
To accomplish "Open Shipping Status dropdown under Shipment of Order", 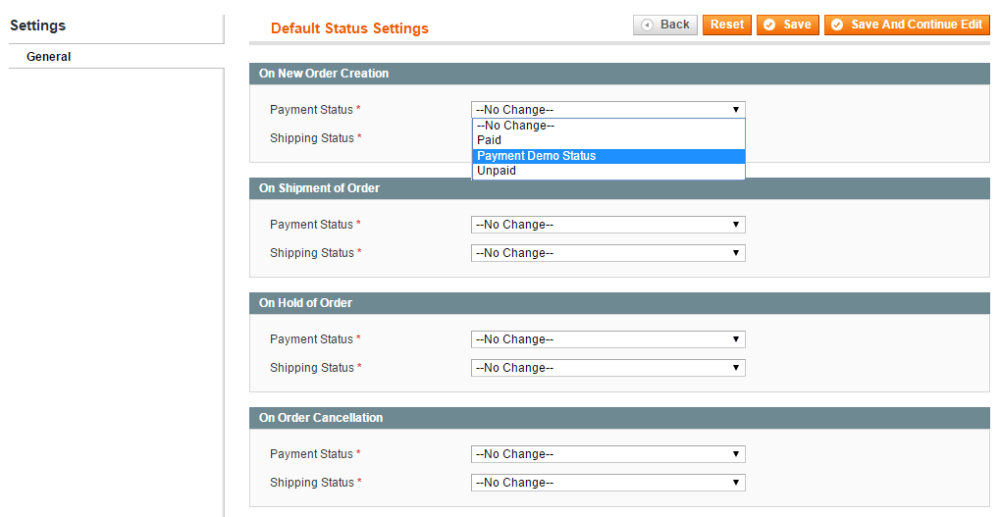I will 608,253.
